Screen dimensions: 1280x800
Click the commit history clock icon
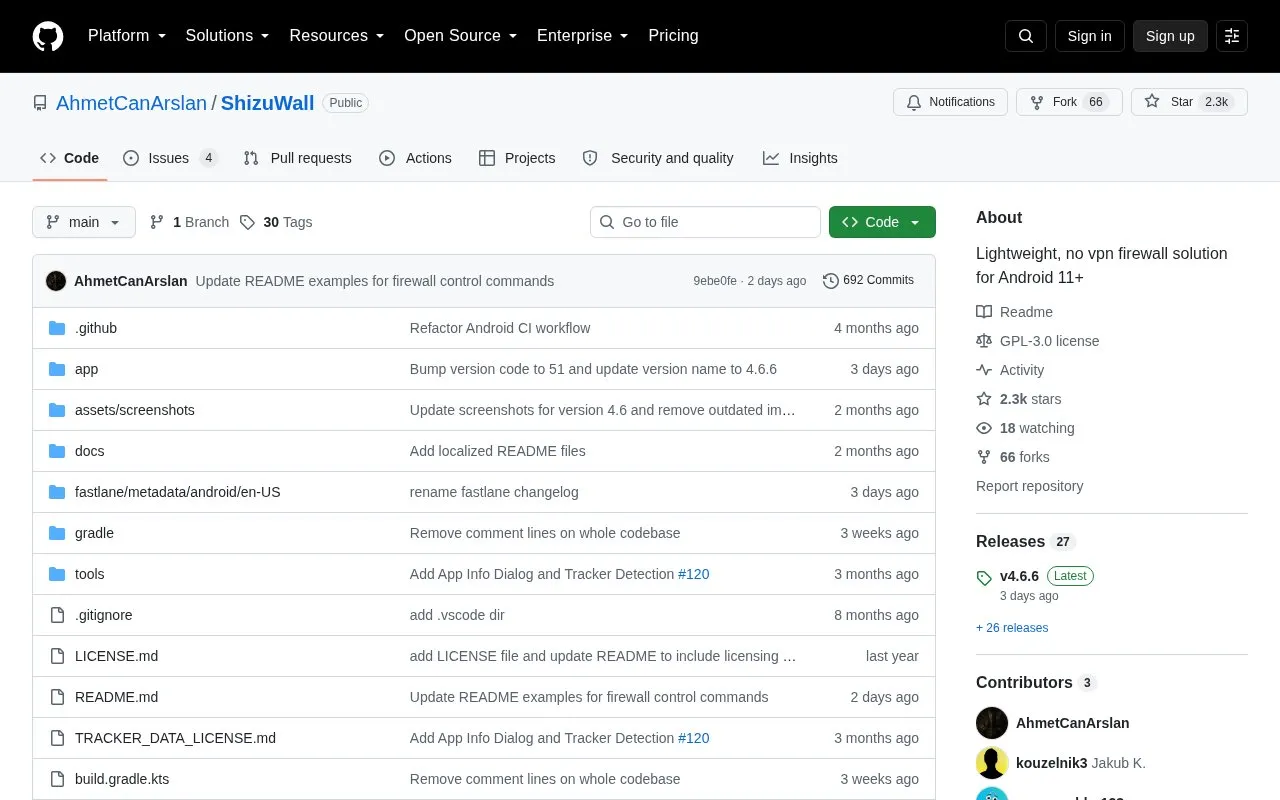(831, 281)
